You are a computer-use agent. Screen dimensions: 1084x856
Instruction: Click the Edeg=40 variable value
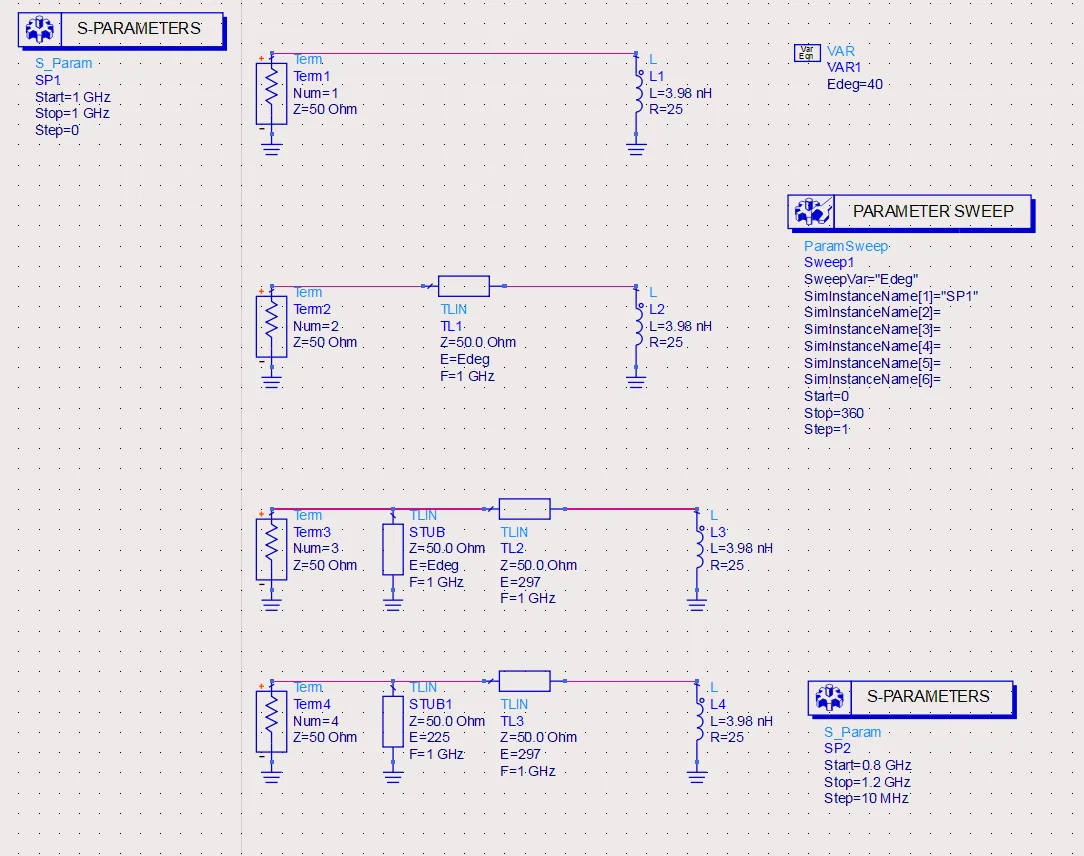point(854,84)
